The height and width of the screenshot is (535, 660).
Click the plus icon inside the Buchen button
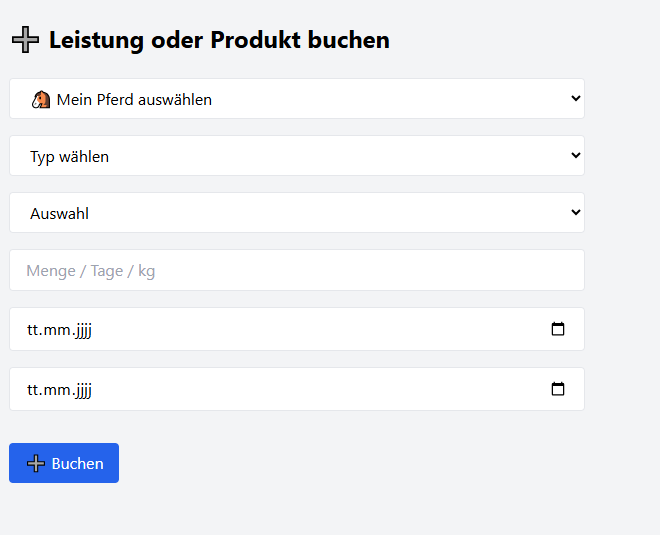pos(36,463)
